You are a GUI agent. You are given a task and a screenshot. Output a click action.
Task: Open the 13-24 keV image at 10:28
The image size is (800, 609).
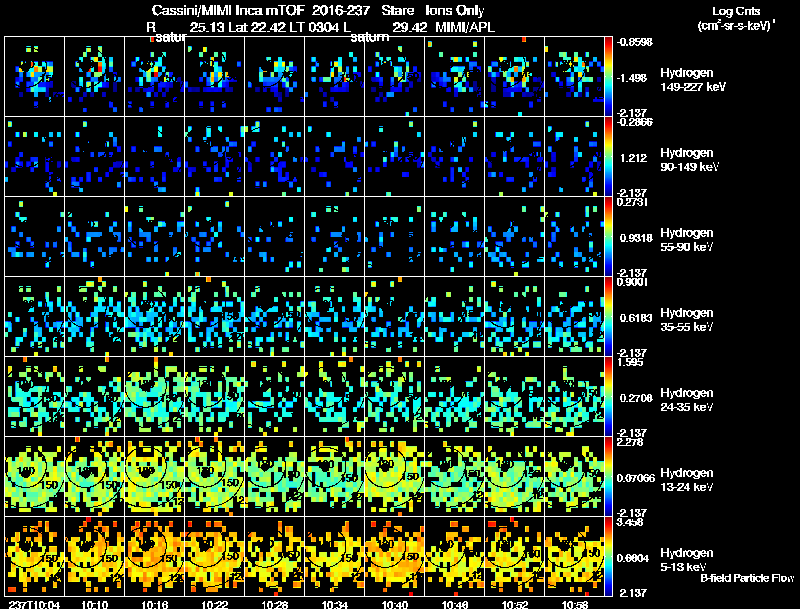tap(274, 476)
